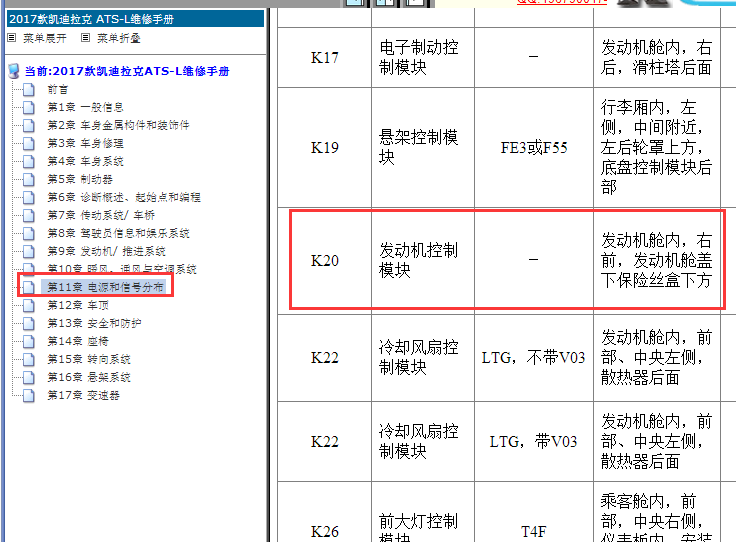The width and height of the screenshot is (736, 542).
Task: Click the 电子制动控制模块 cell
Action: point(422,57)
